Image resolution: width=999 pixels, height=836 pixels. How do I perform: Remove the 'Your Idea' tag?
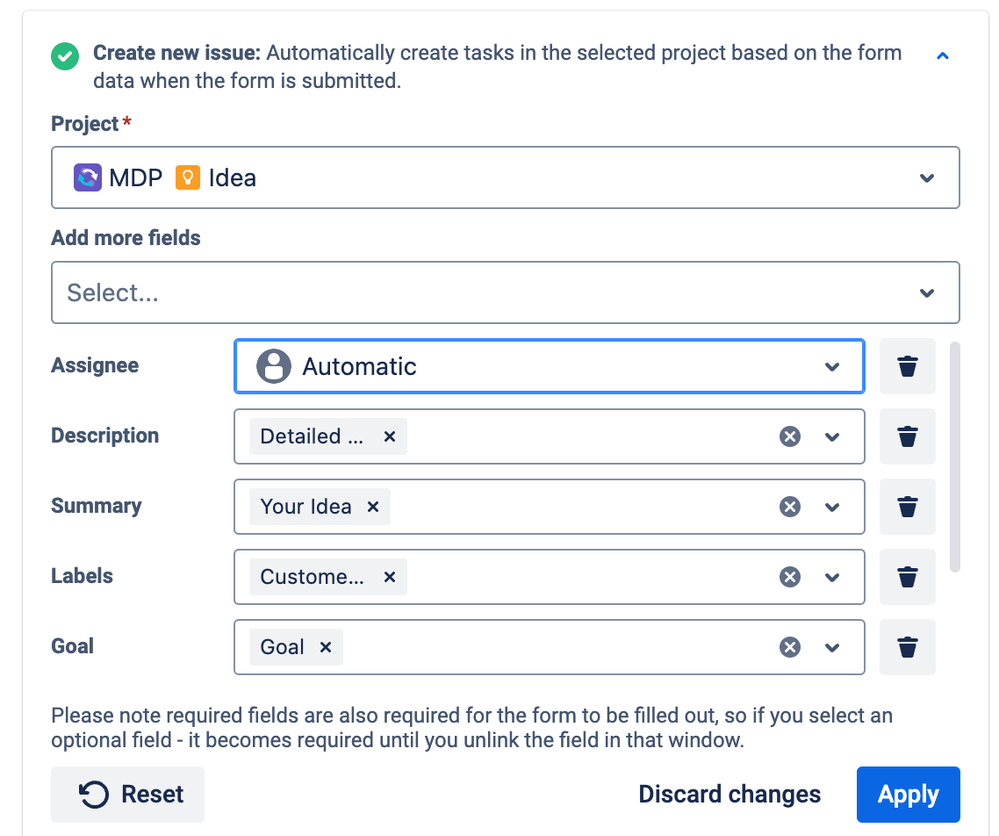[373, 506]
